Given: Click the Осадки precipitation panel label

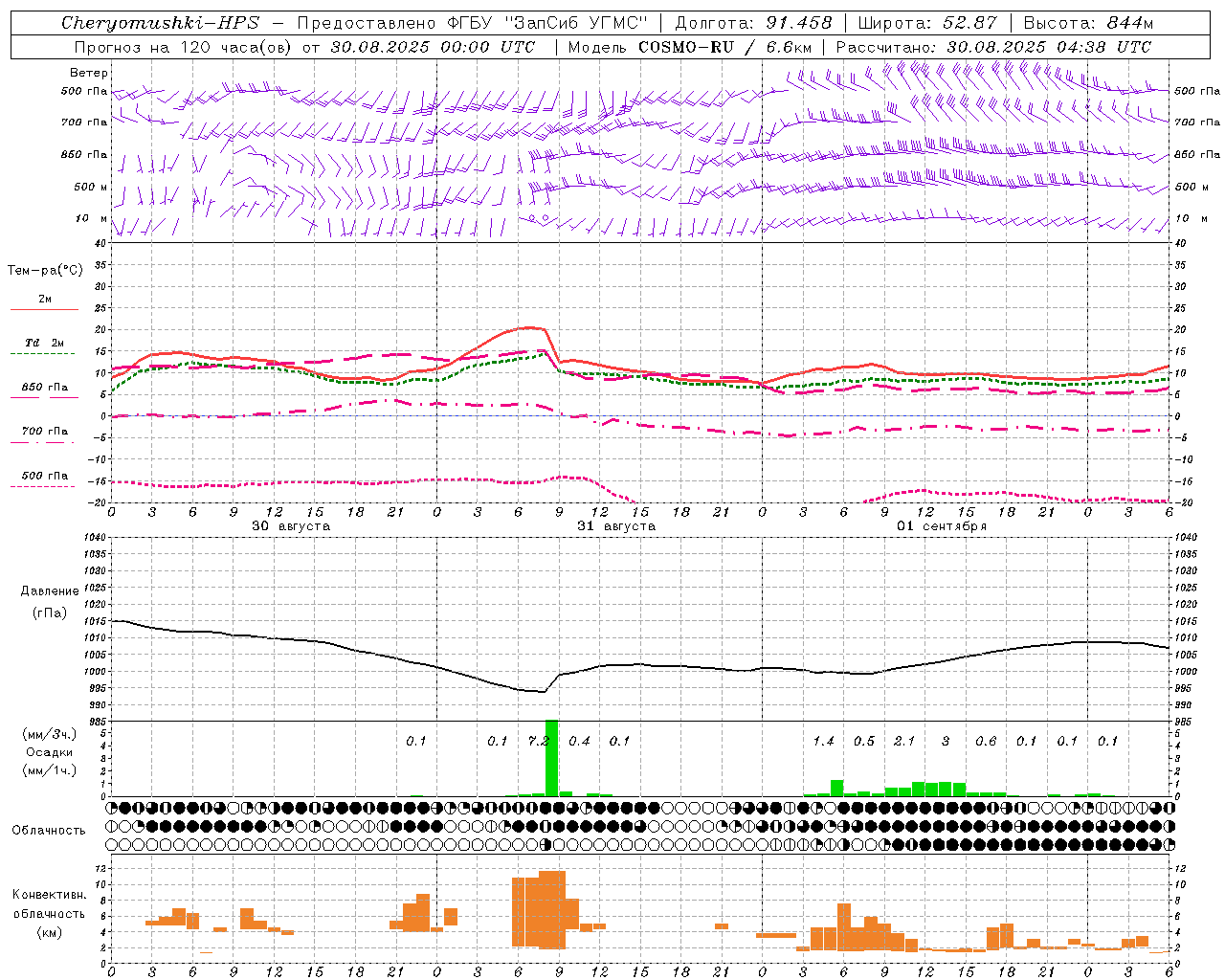Looking at the screenshot, I should click(x=50, y=752).
